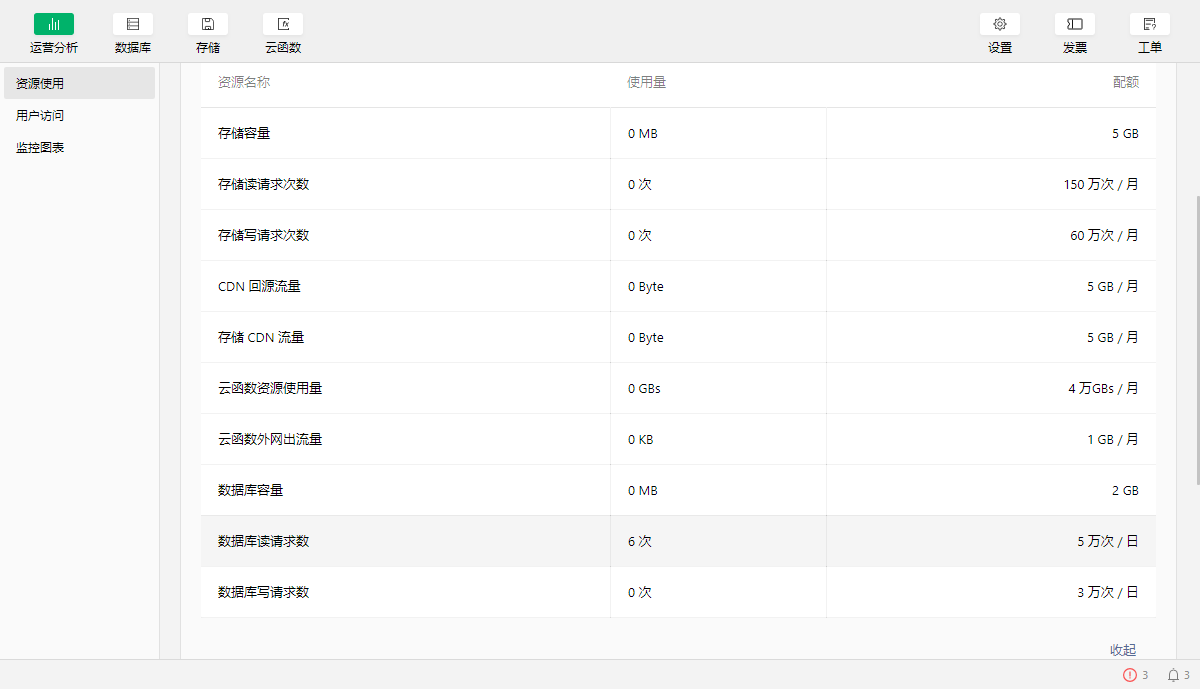Screen dimensions: 1200x689
Task: Select the 数据库容量 row name
Action: click(x=251, y=490)
